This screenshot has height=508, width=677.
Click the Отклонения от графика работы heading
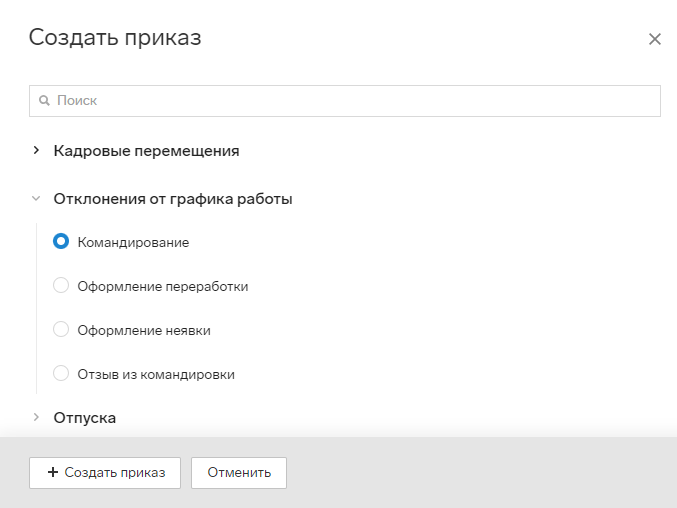(x=173, y=199)
